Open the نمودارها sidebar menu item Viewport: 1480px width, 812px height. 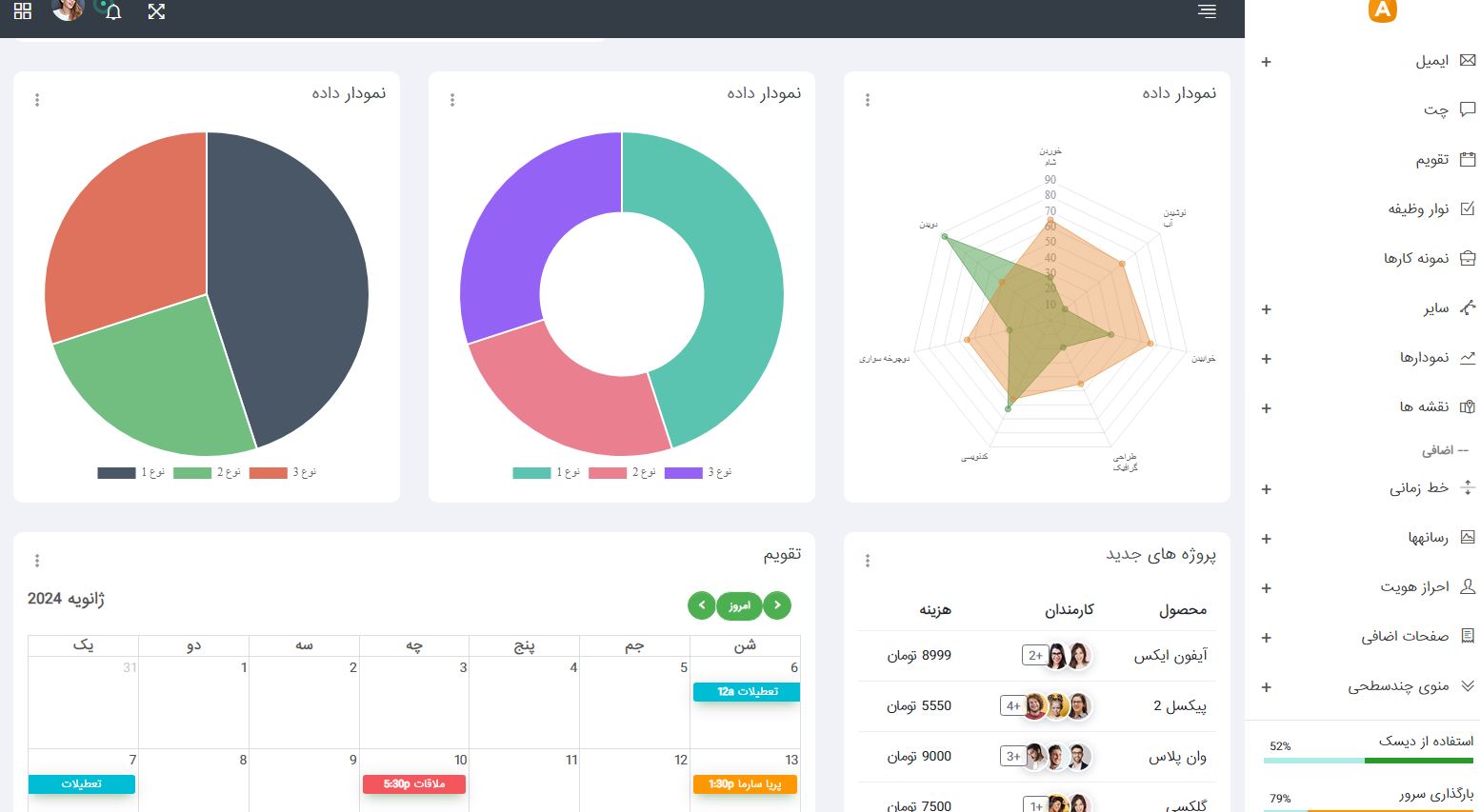pyautogui.click(x=1424, y=357)
